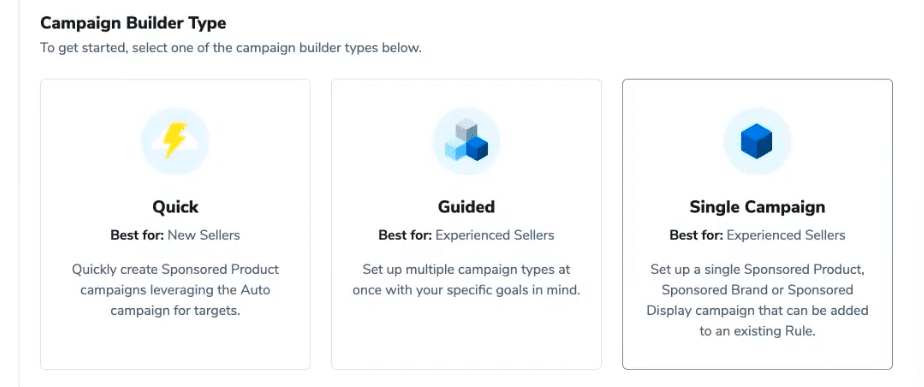This screenshot has width=924, height=387.
Task: Click the "Quick" title text
Action: 175,207
